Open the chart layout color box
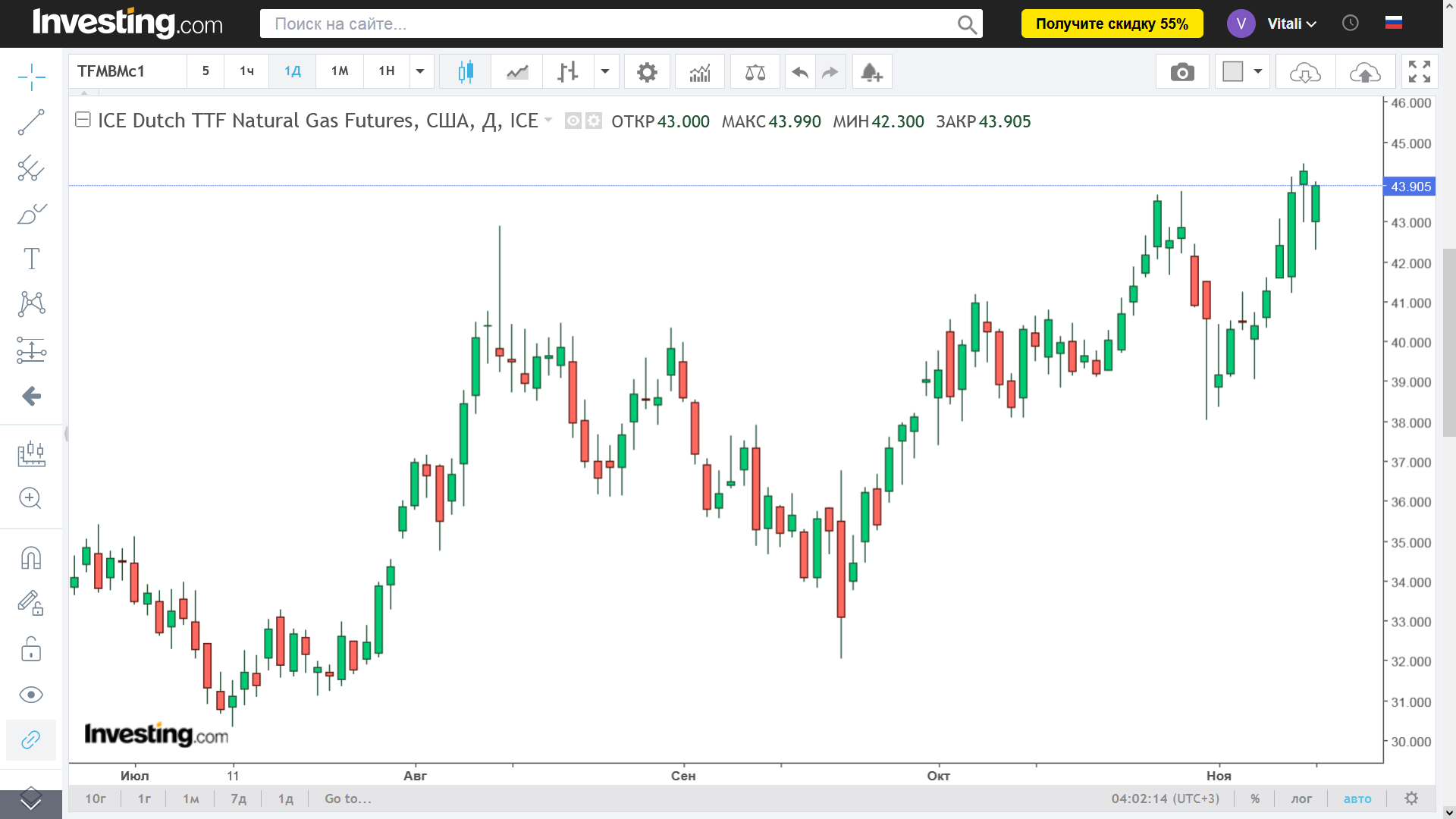This screenshot has height=819, width=1456. 1233,72
